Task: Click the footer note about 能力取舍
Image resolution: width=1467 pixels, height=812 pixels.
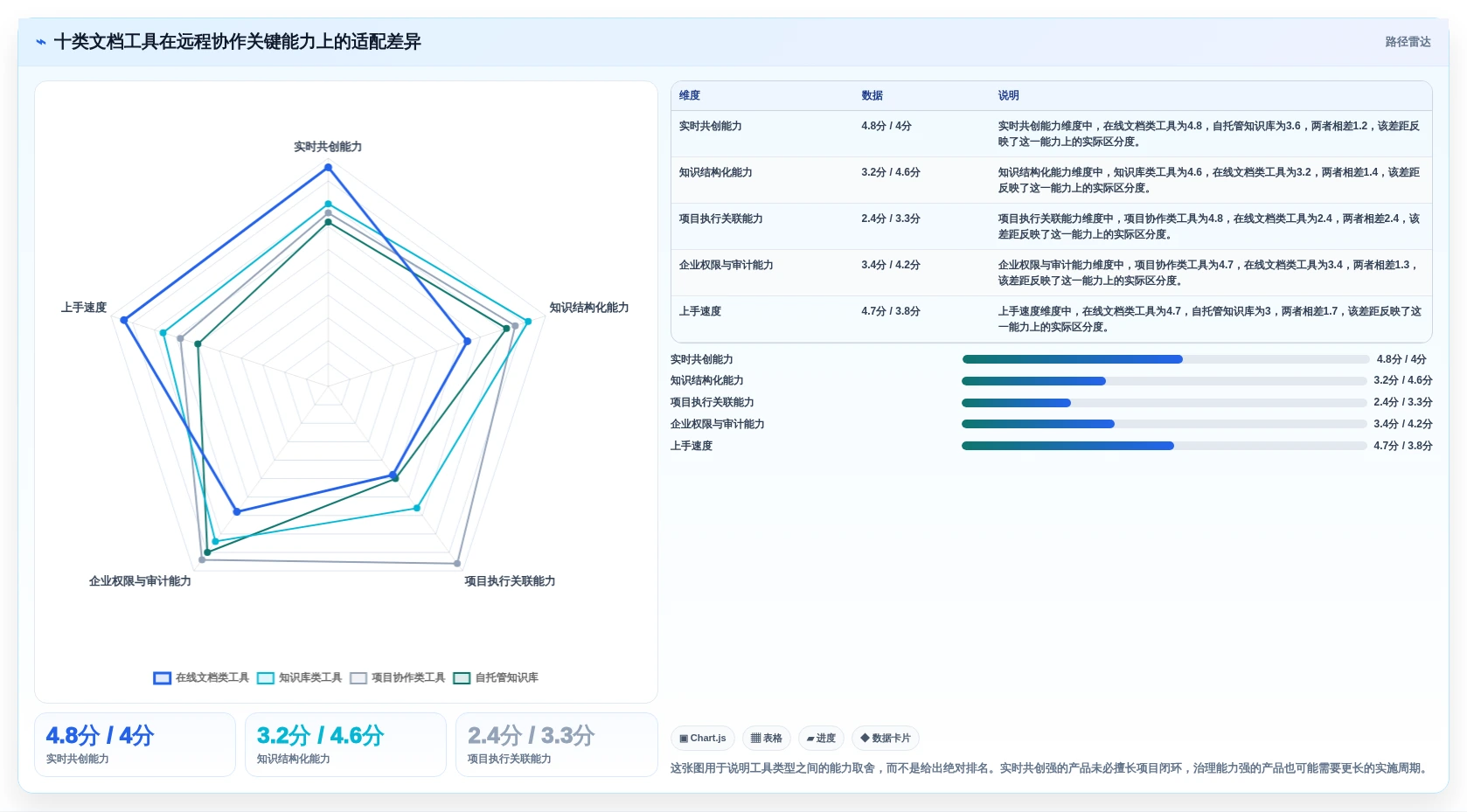Action: click(x=1051, y=768)
